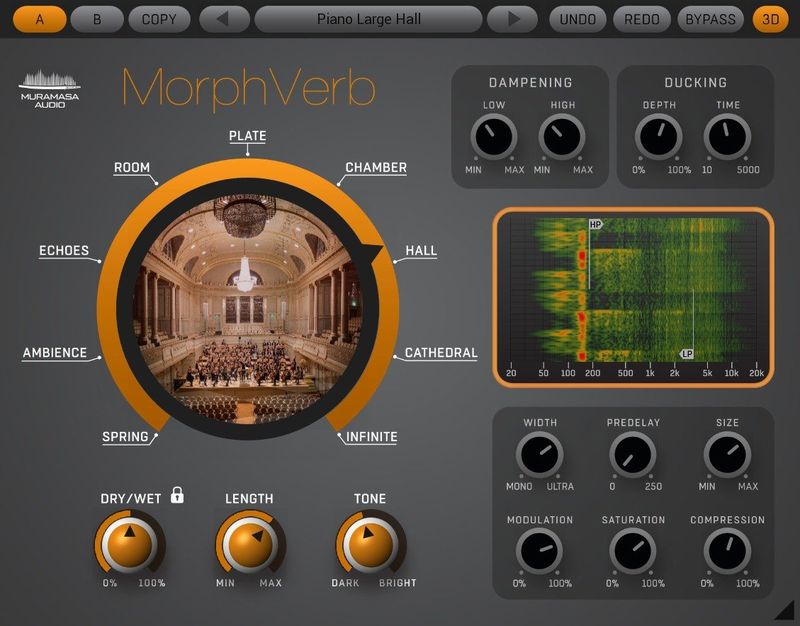
Task: Click the REDO icon button
Action: click(x=642, y=18)
